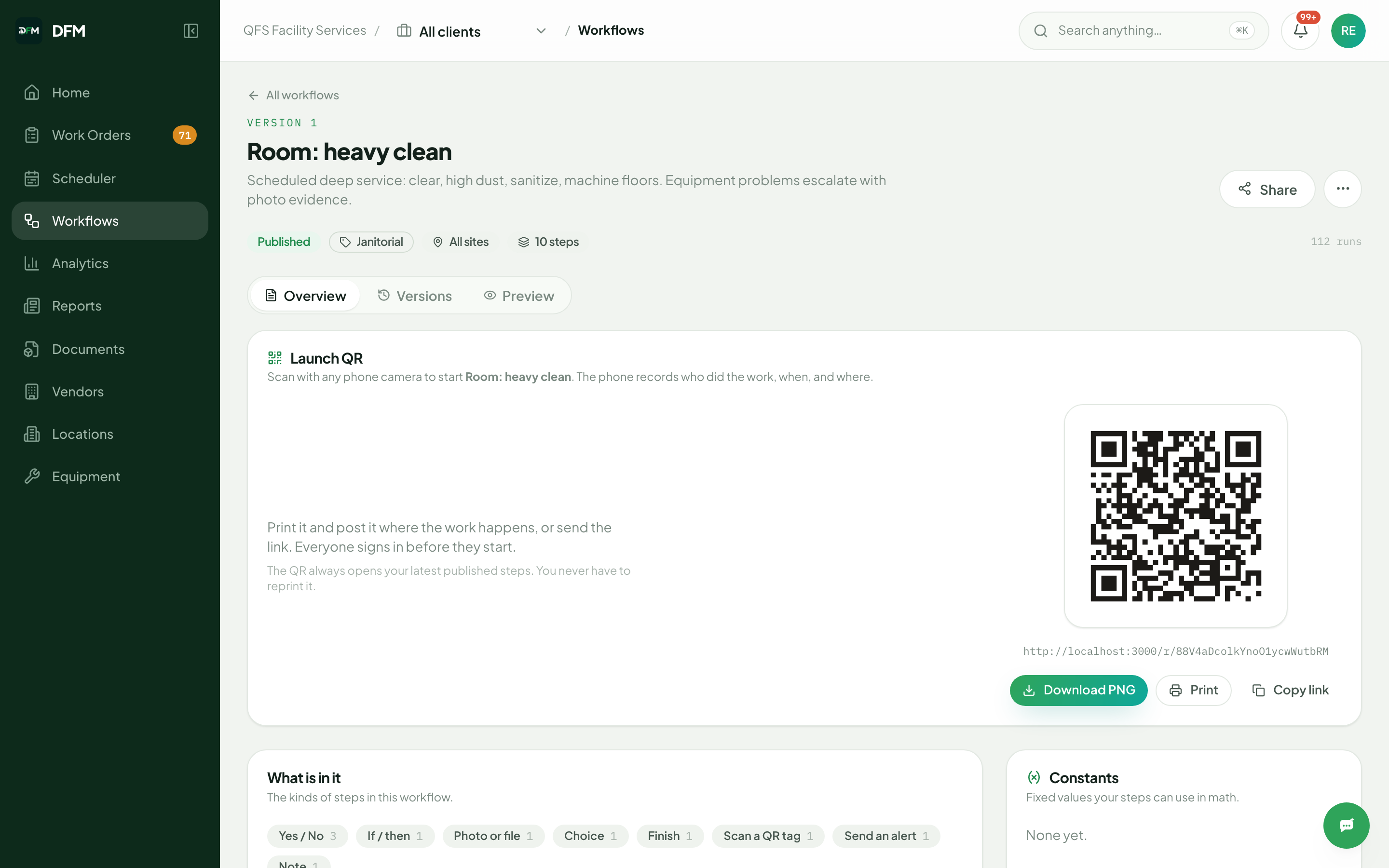This screenshot has height=868, width=1389.
Task: Click the localhost QR link text
Action: pyautogui.click(x=1175, y=651)
